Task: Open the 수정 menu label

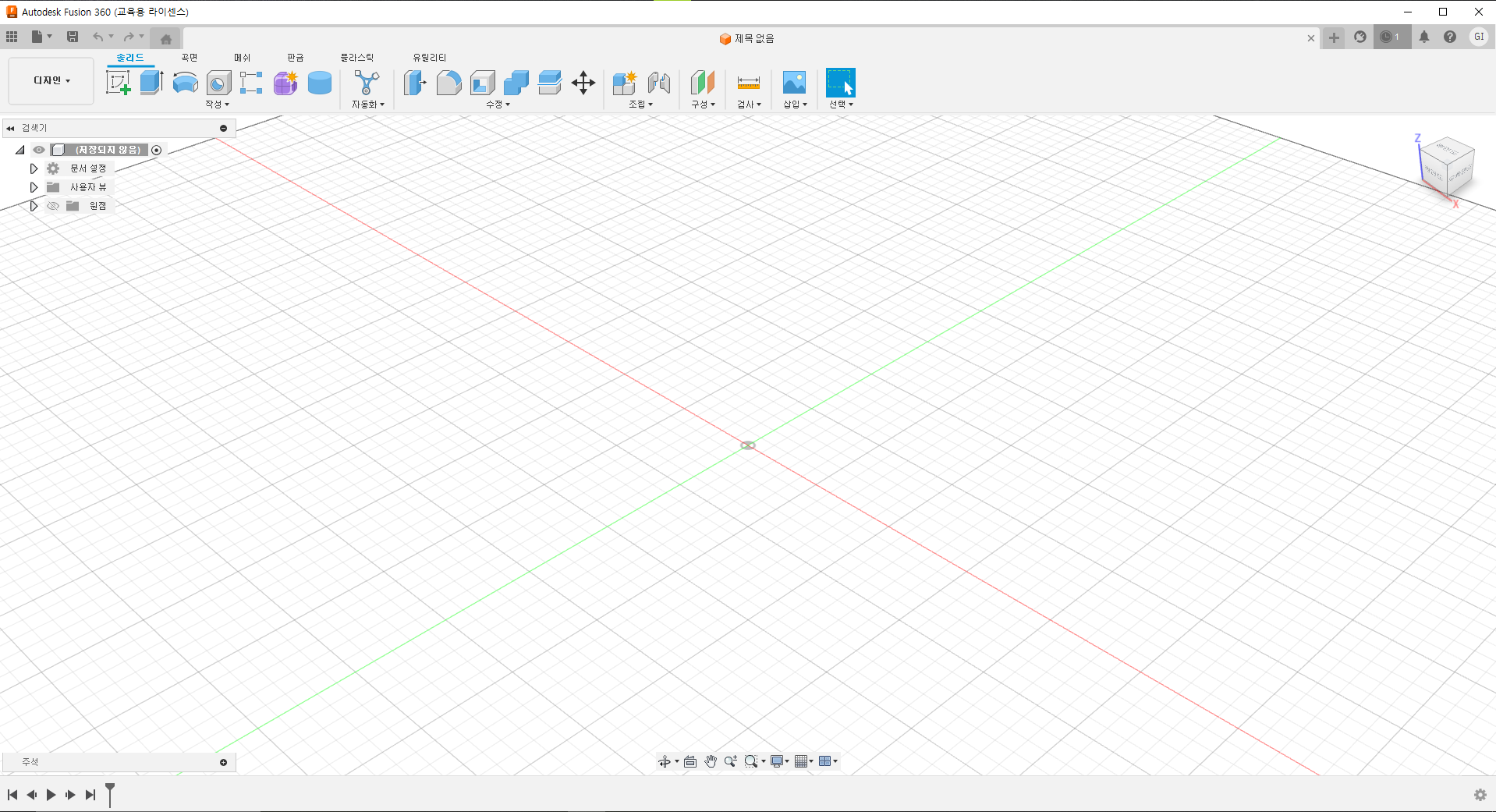Action: coord(498,105)
